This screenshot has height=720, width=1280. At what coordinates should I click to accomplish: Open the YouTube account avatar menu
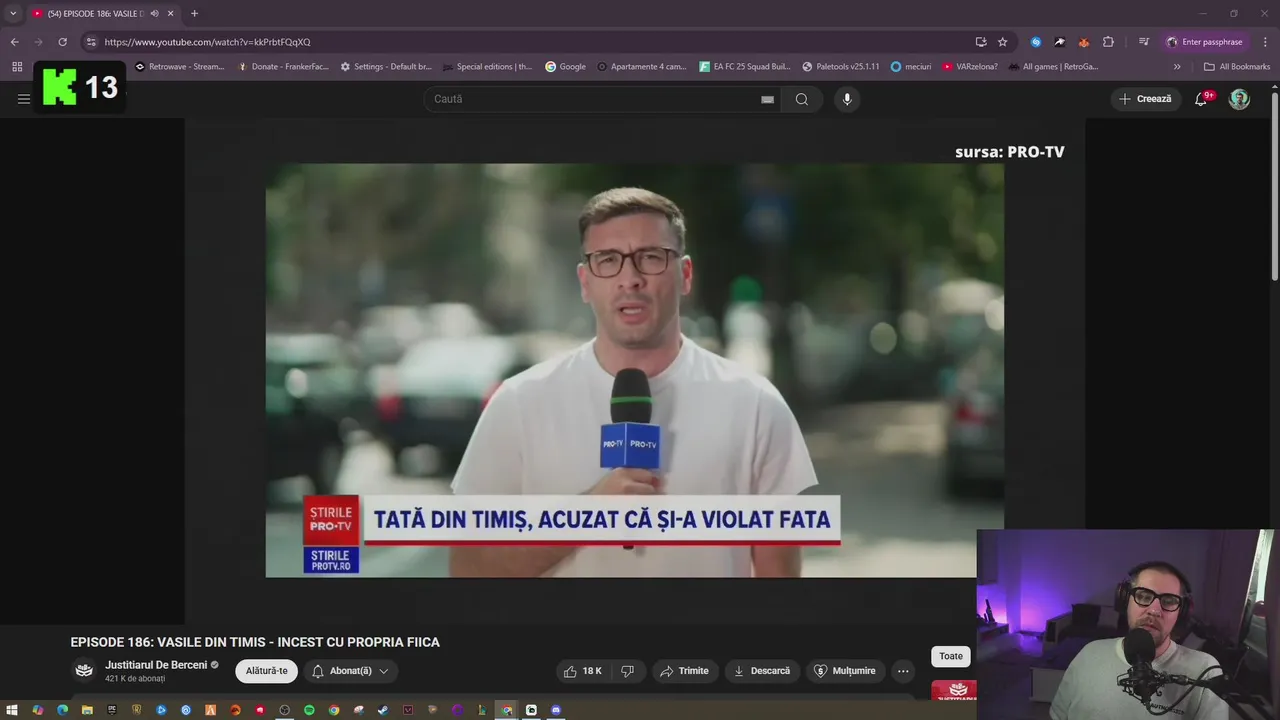(1239, 99)
